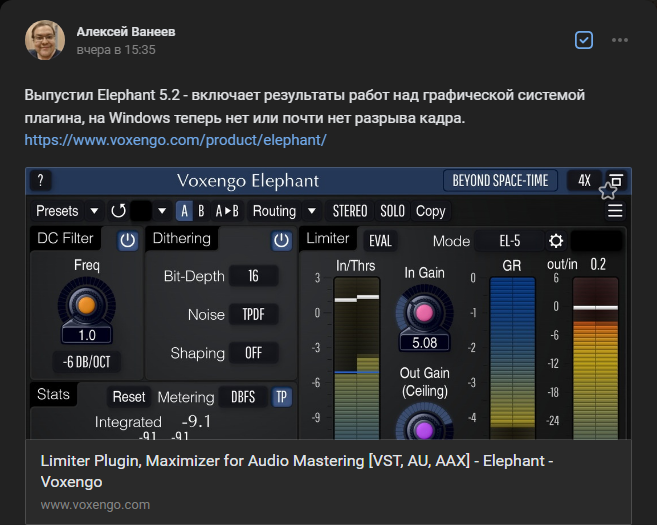Open the Metering DBFS selector
The image size is (657, 525).
(243, 397)
